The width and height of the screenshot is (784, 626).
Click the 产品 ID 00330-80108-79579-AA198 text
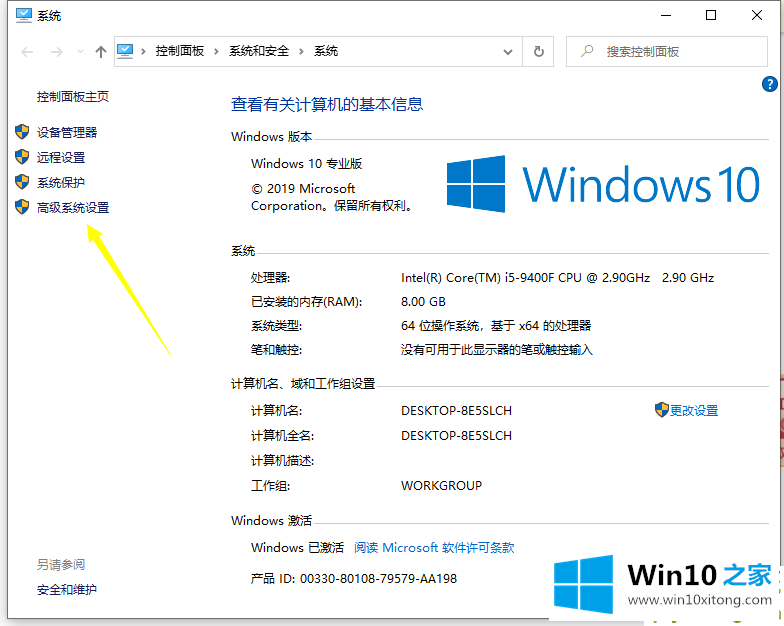click(x=354, y=578)
